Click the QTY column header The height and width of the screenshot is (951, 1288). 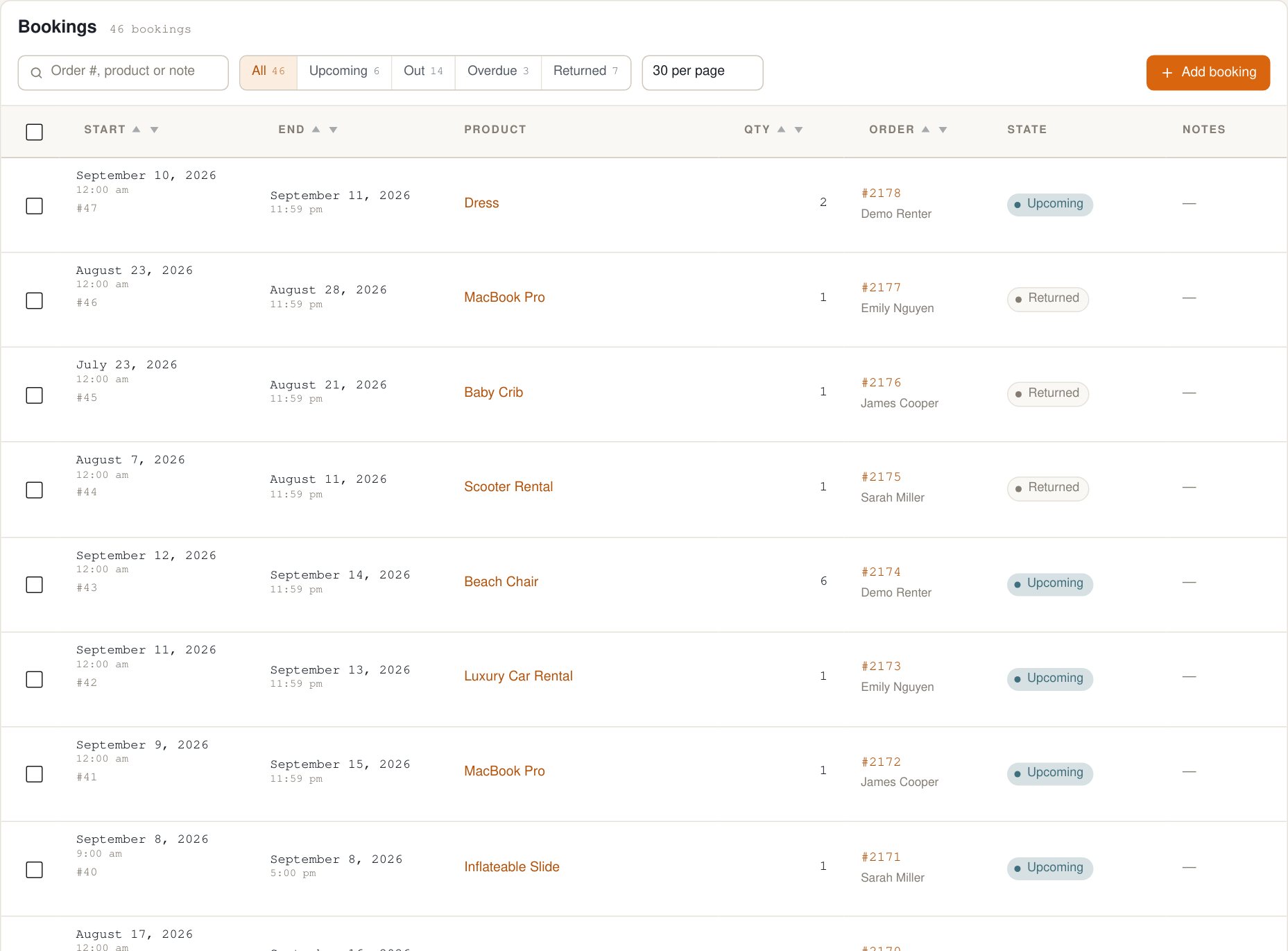[757, 130]
